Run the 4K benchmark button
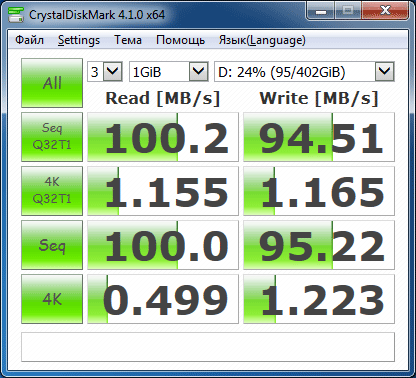Image resolution: width=416 pixels, height=378 pixels. click(52, 299)
